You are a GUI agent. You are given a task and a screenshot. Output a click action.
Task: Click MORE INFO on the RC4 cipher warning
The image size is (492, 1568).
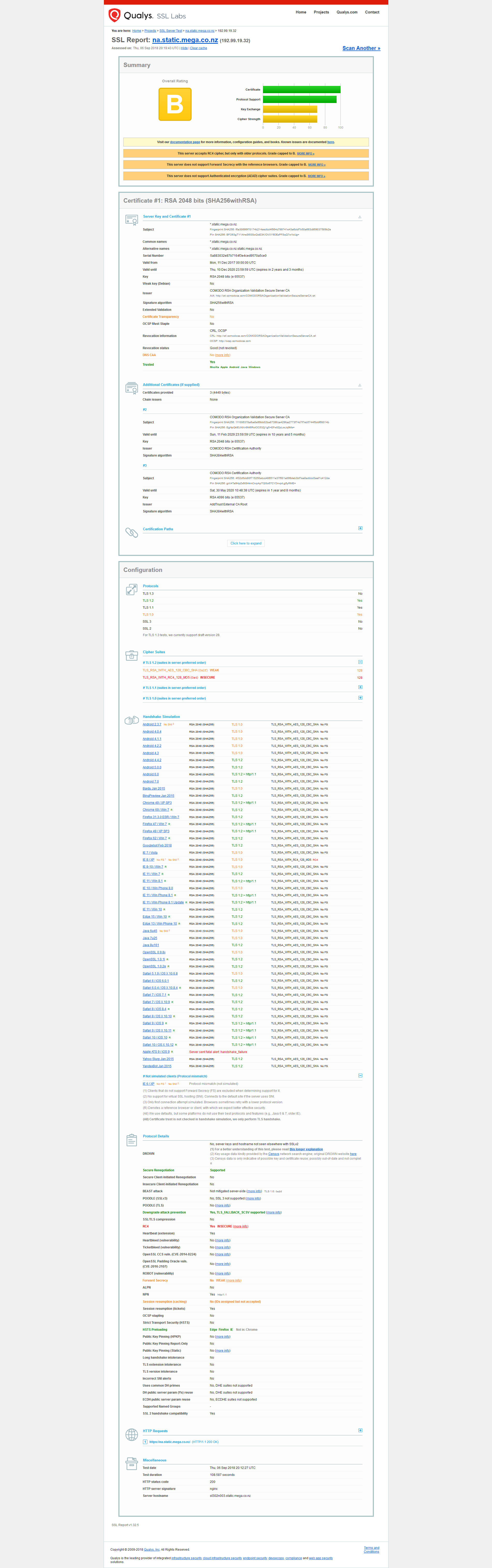[x=306, y=153]
